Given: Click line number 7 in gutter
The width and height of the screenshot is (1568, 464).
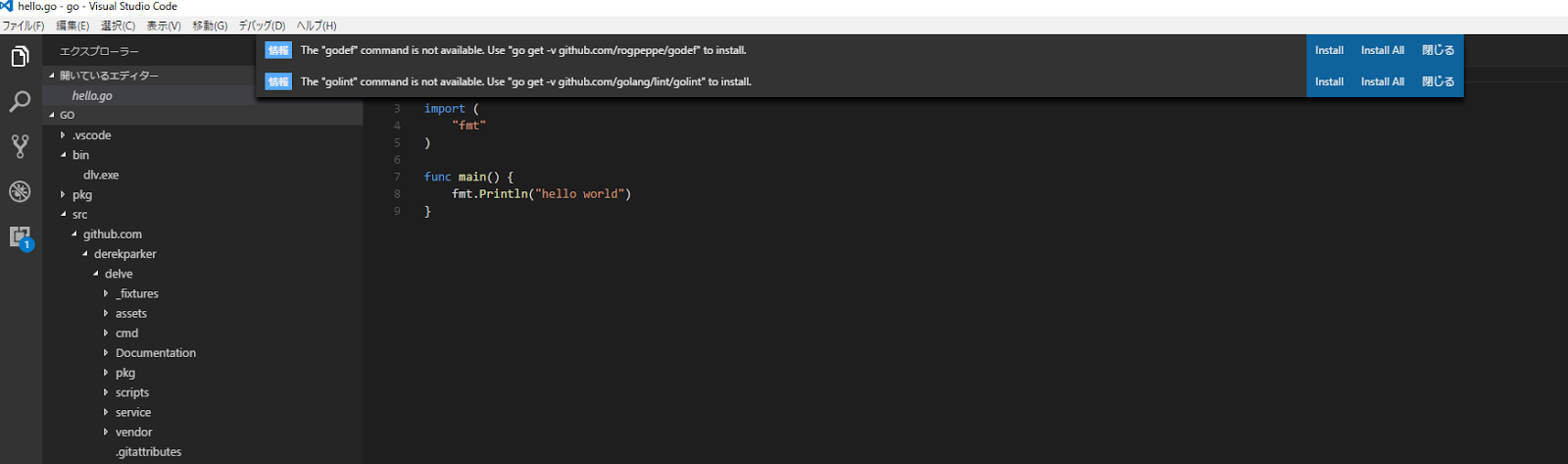Looking at the screenshot, I should coord(397,177).
